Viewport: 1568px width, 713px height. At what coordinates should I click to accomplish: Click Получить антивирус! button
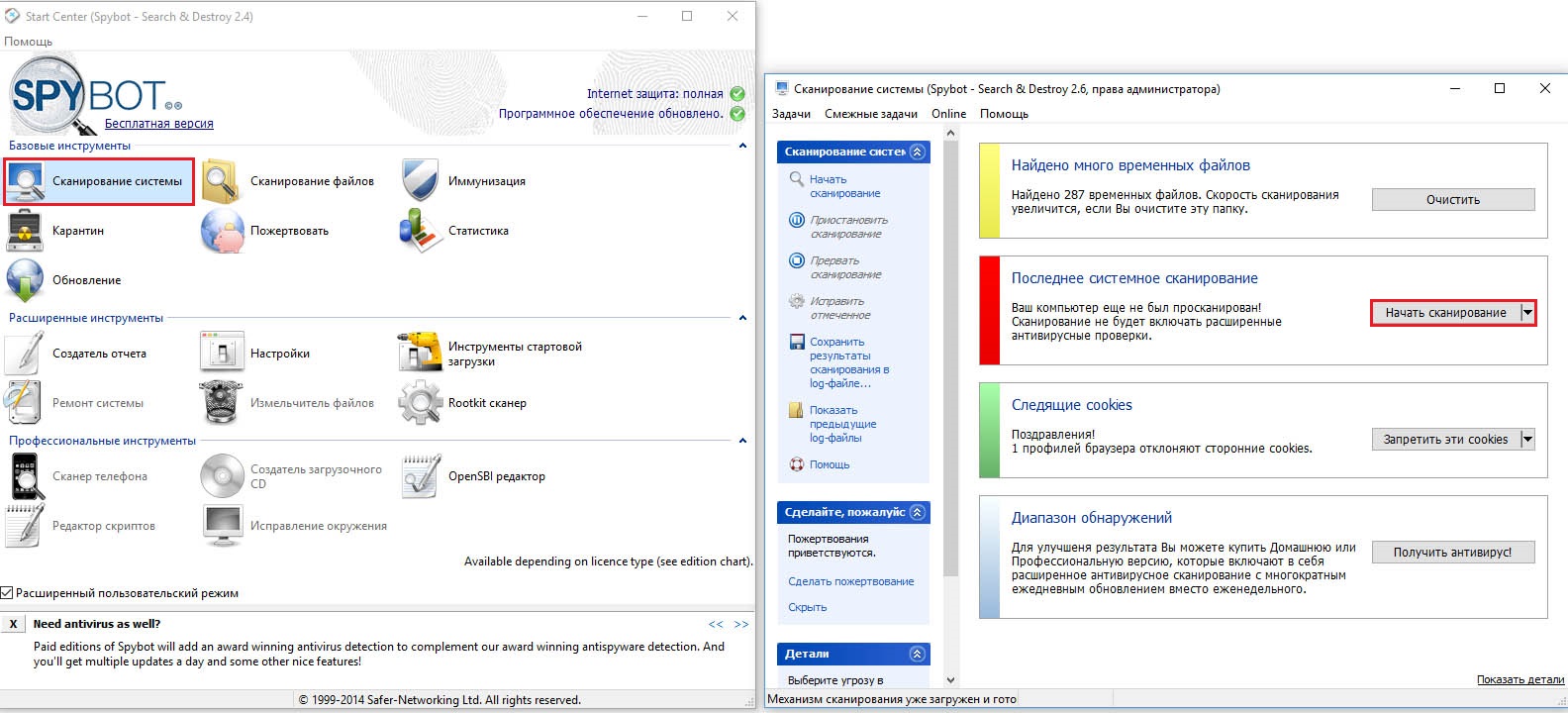point(1453,553)
